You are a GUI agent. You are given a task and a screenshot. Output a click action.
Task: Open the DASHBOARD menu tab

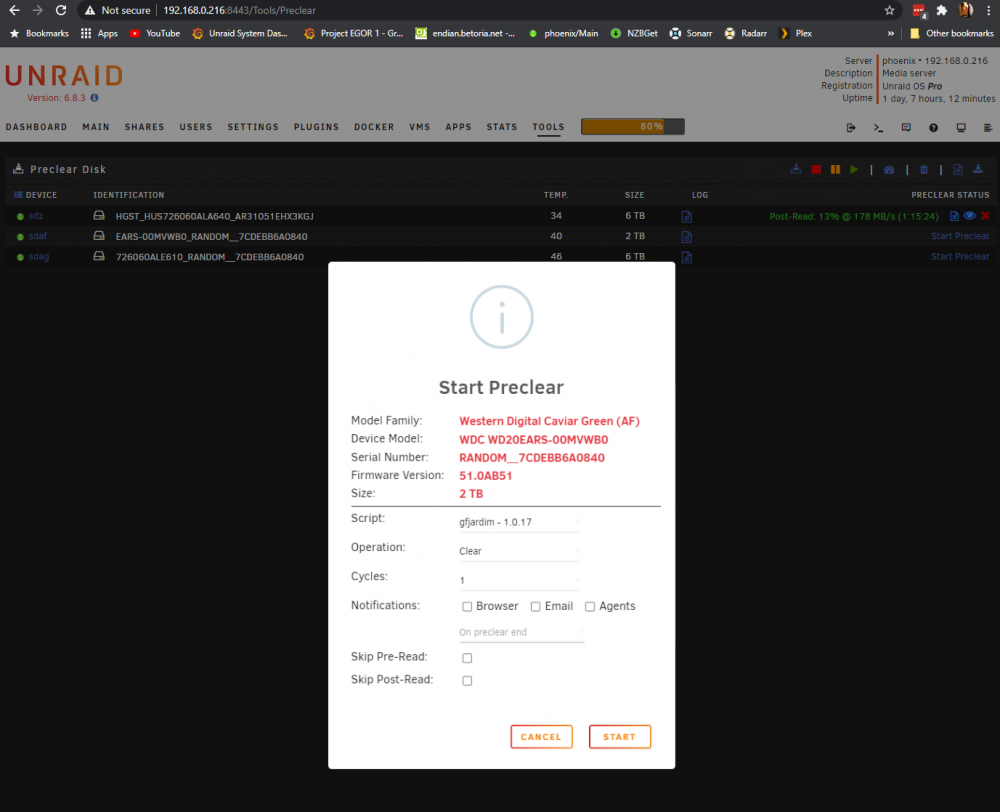(x=36, y=127)
